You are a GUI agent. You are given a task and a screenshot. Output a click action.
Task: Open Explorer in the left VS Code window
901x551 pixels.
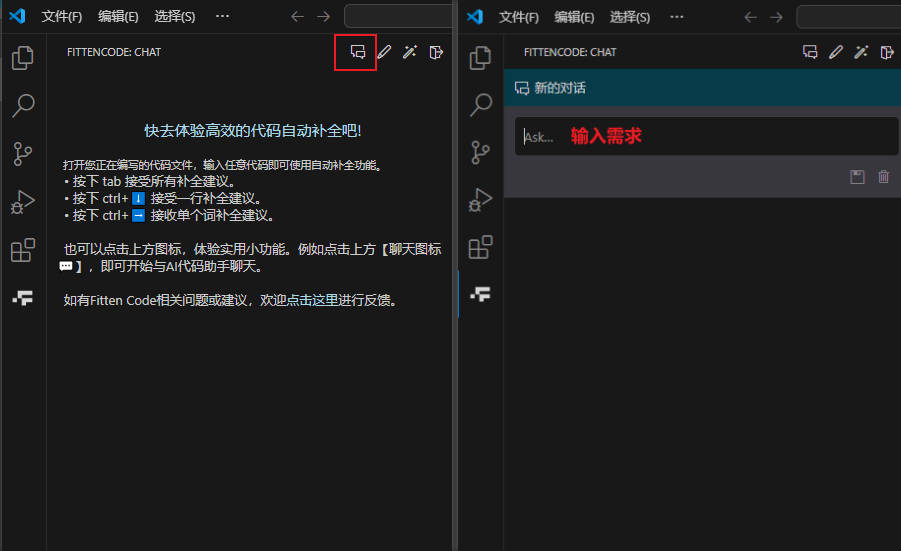[x=22, y=57]
